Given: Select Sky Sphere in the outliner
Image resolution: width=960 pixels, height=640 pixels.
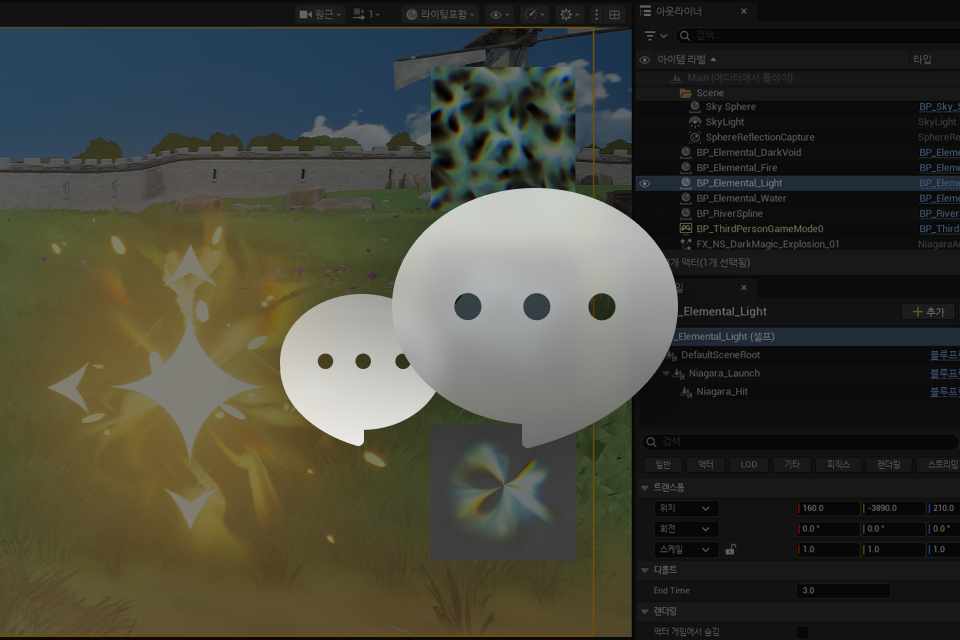Looking at the screenshot, I should [730, 107].
